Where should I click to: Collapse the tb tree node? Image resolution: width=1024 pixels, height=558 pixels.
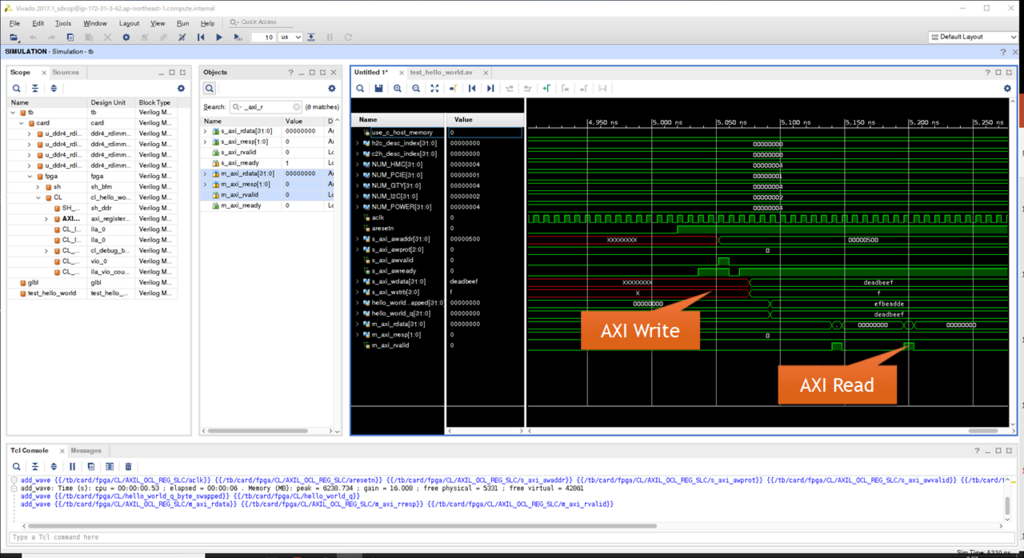pyautogui.click(x=13, y=112)
